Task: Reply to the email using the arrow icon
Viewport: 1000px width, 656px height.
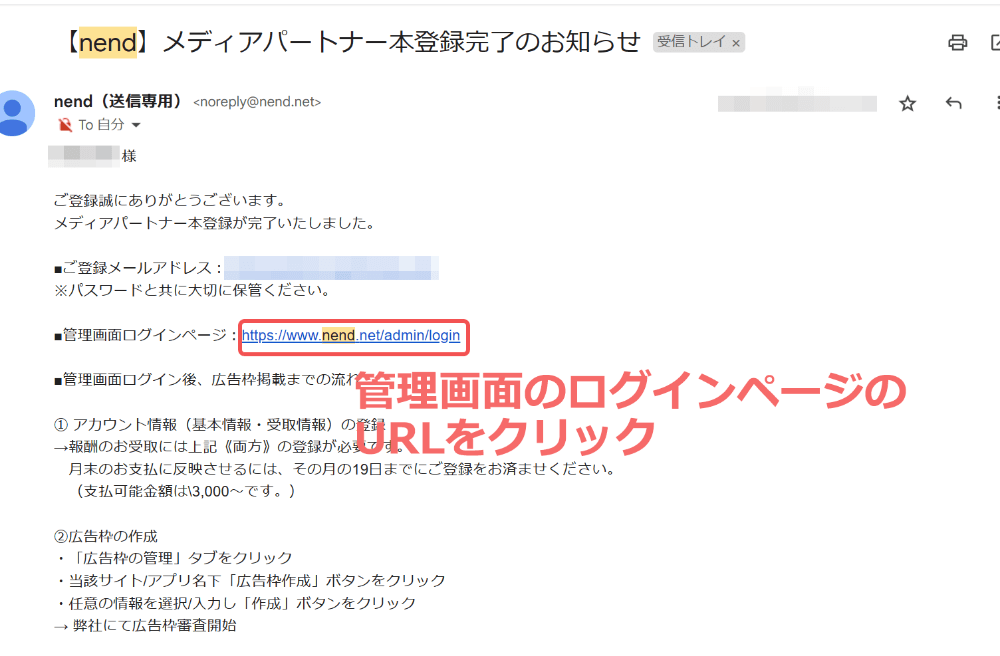Action: [953, 103]
